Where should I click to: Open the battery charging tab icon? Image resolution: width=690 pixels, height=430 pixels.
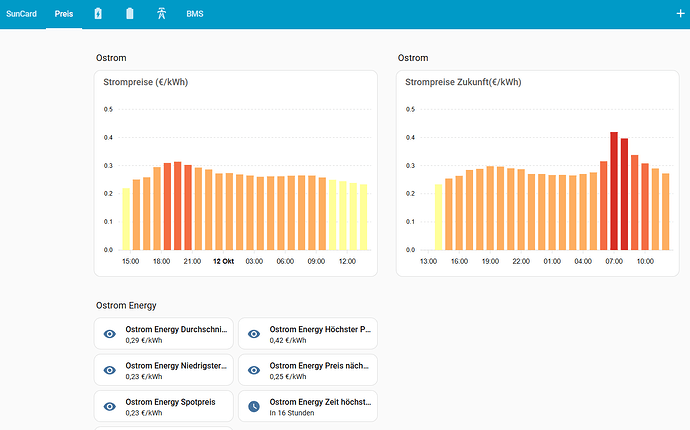click(97, 14)
